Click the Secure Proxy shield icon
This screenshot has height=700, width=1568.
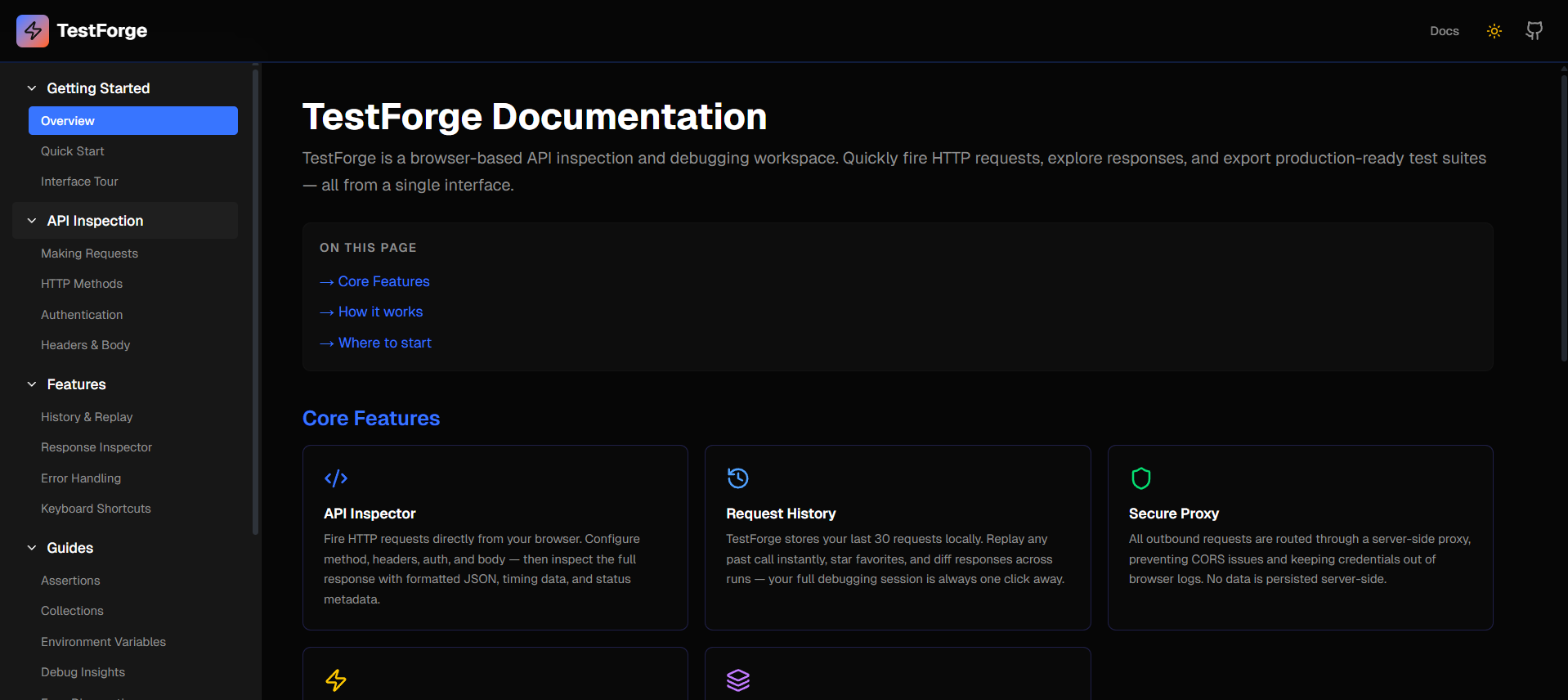(1141, 478)
